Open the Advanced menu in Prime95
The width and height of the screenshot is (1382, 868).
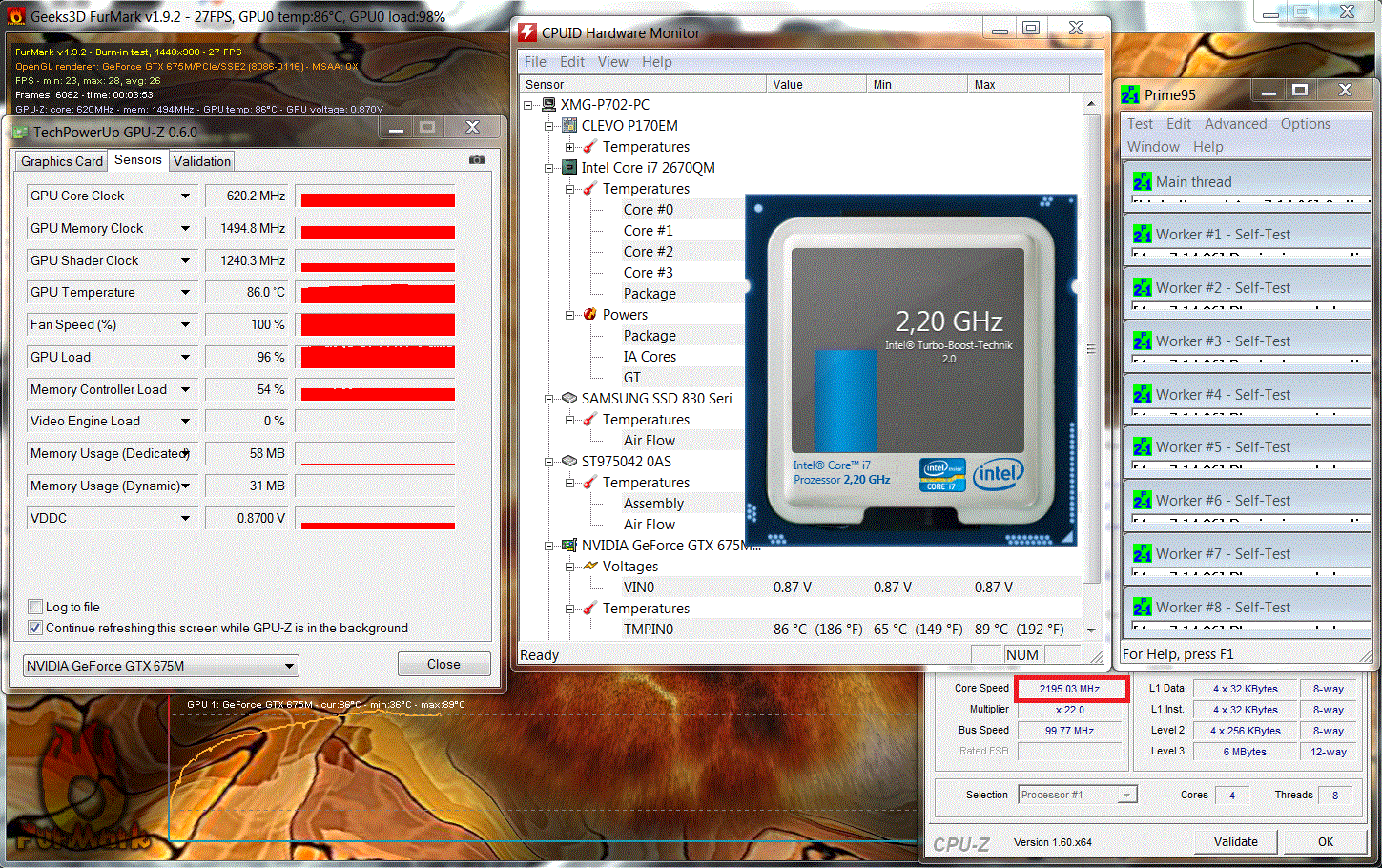pos(1236,124)
